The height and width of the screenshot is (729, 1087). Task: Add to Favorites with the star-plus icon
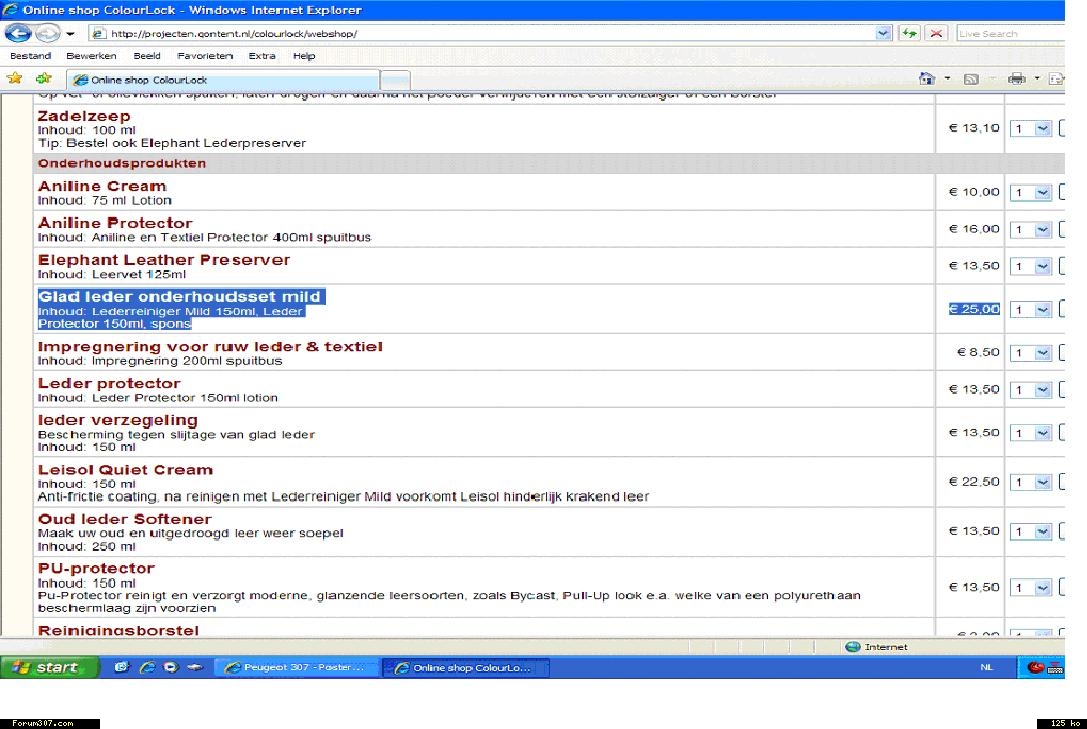[x=44, y=78]
